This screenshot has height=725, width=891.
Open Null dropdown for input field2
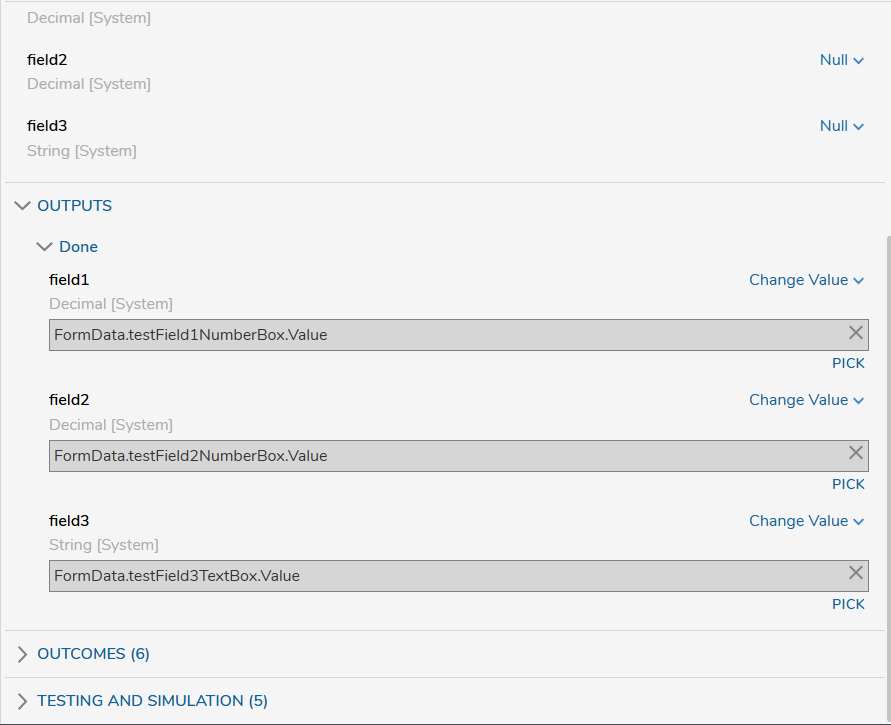pyautogui.click(x=842, y=60)
